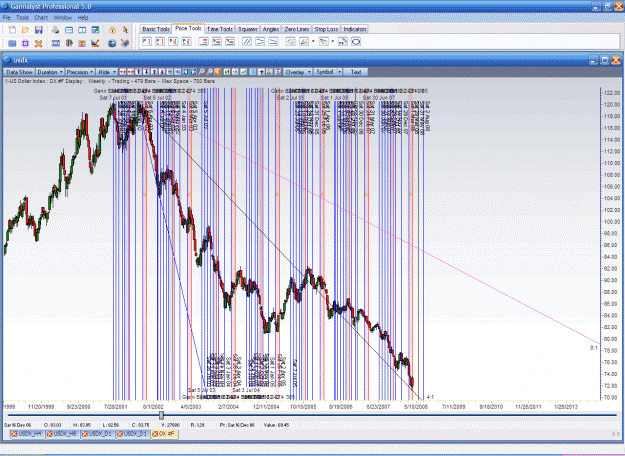
Task: Click the line chart icon with orange base
Action: click(95, 43)
